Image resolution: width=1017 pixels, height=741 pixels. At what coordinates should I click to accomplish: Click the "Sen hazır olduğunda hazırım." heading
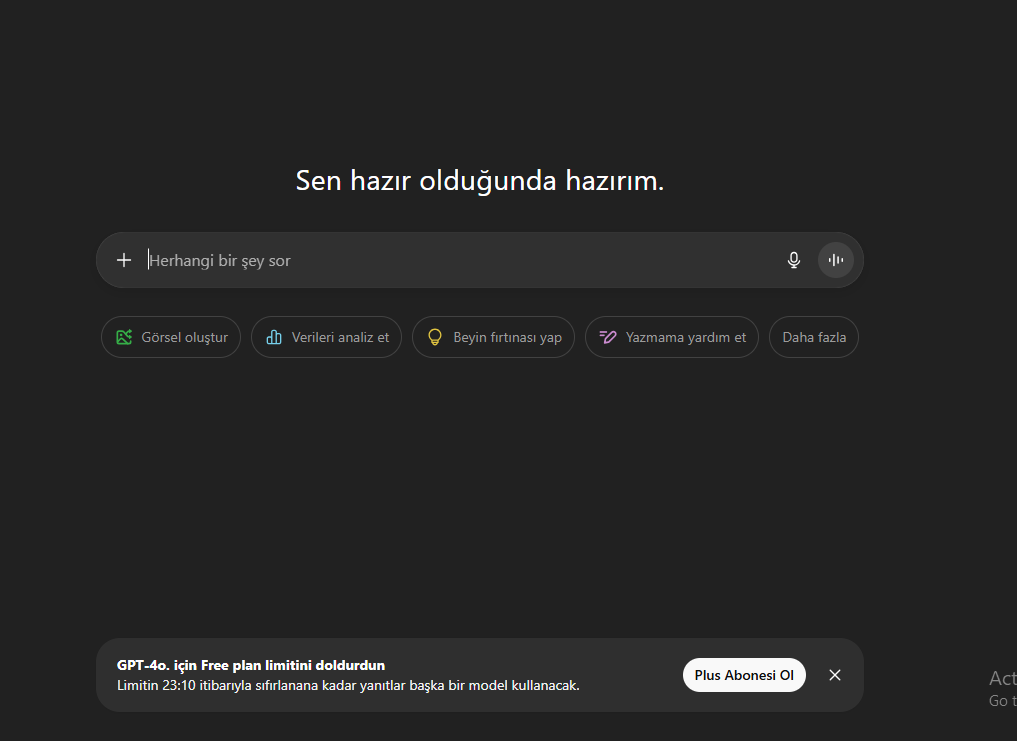[480, 180]
